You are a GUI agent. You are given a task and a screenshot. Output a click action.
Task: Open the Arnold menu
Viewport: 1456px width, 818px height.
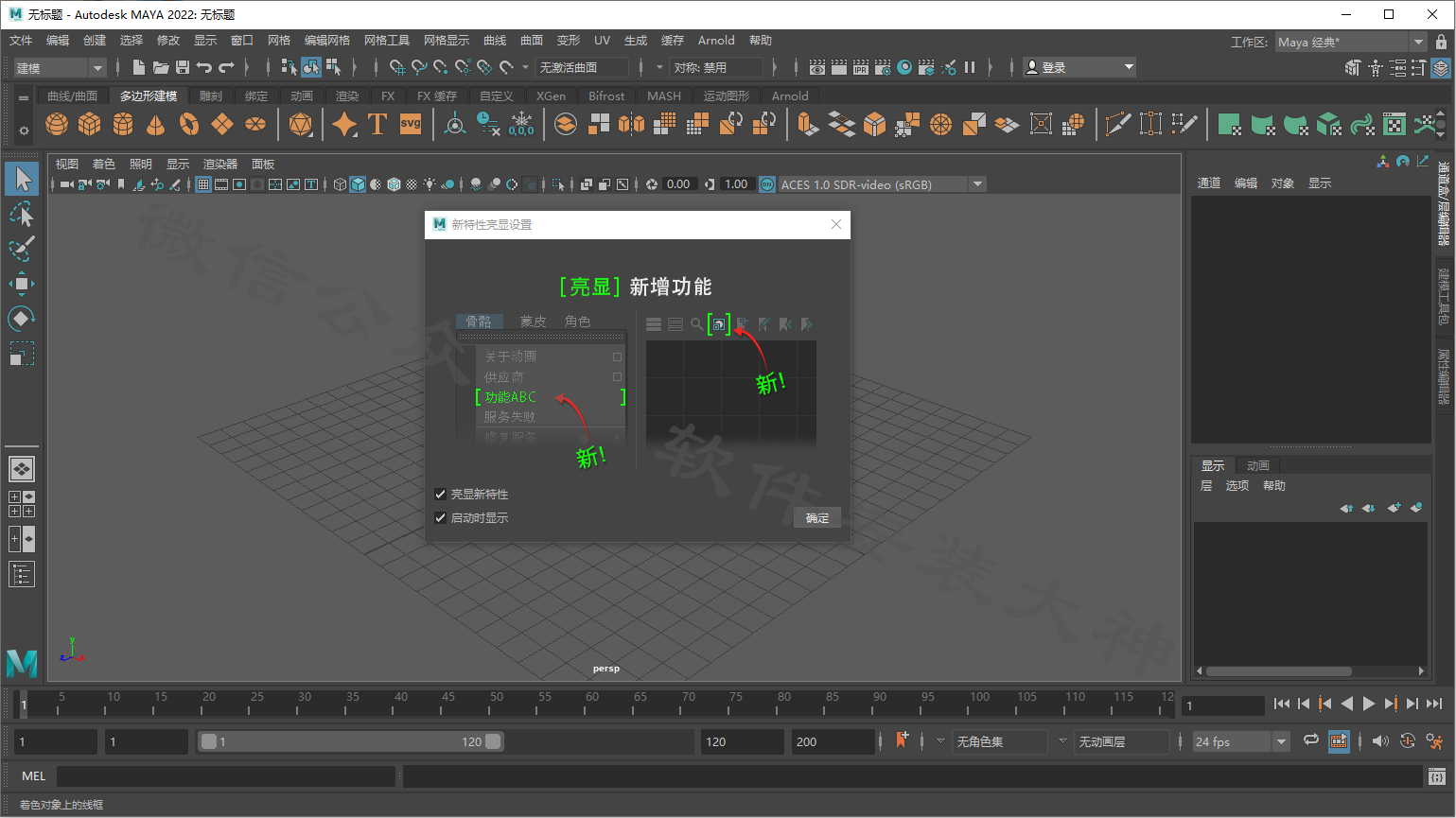click(716, 41)
